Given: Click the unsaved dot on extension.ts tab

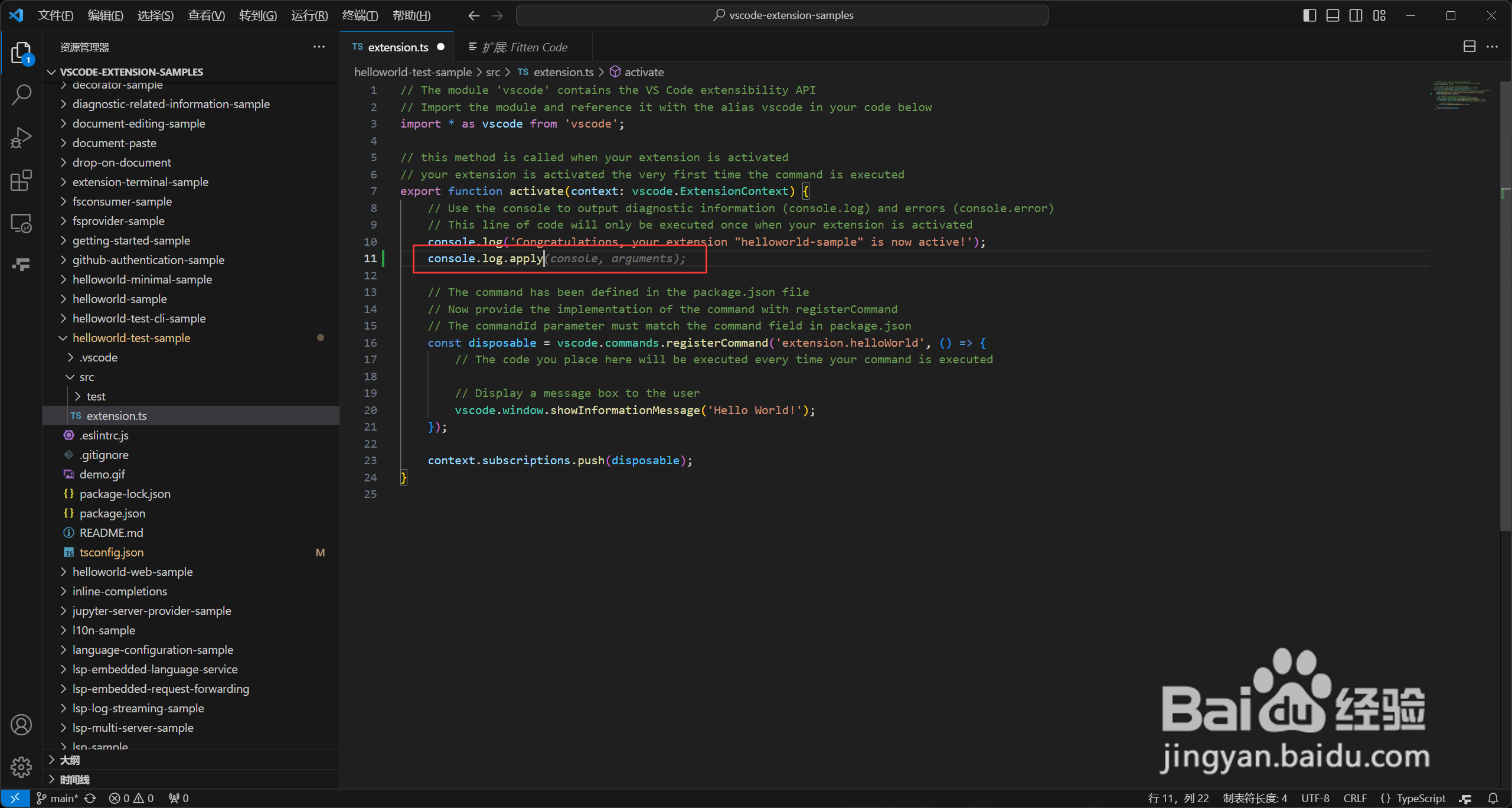Looking at the screenshot, I should point(440,47).
